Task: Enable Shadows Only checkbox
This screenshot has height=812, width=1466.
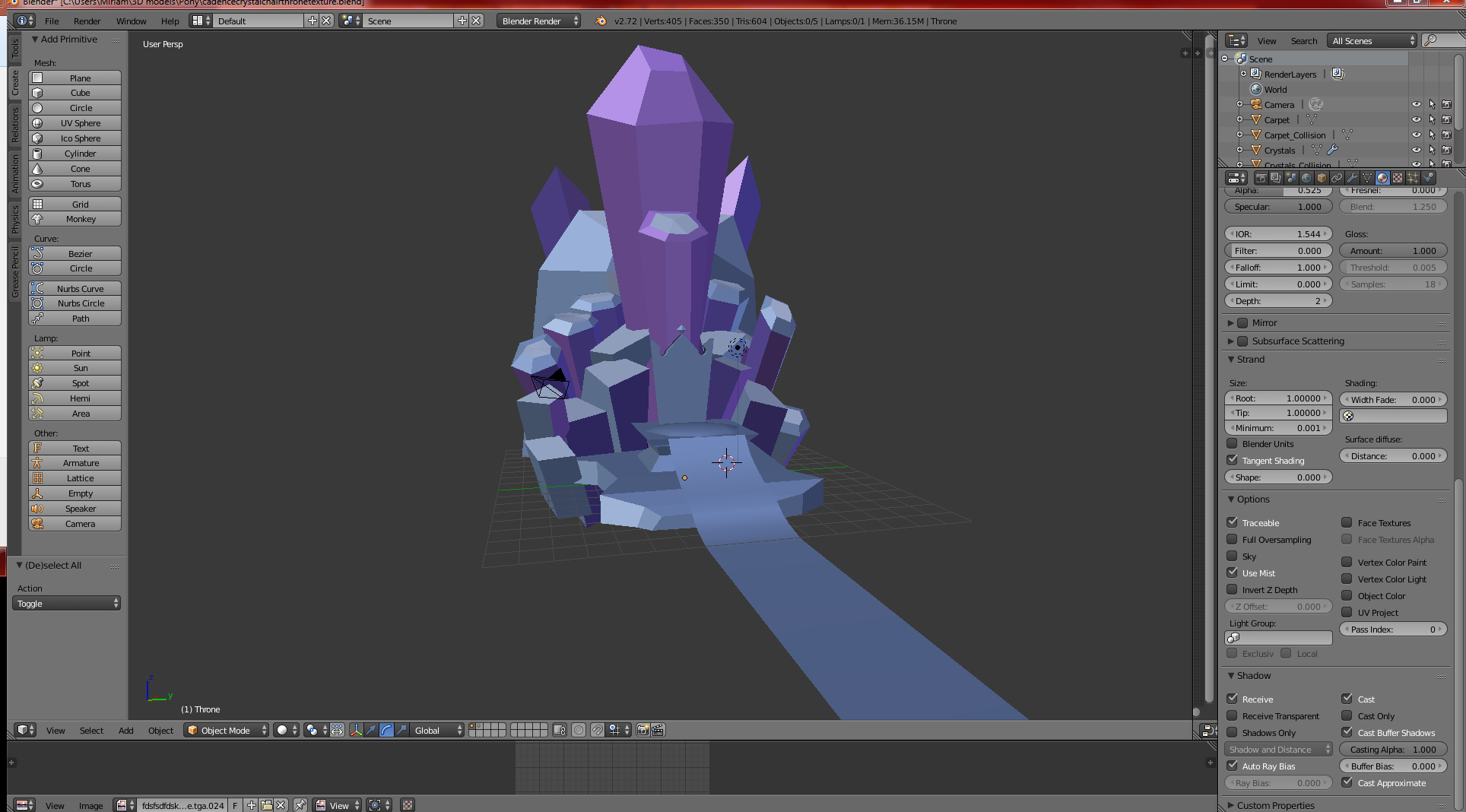Action: click(x=1232, y=732)
